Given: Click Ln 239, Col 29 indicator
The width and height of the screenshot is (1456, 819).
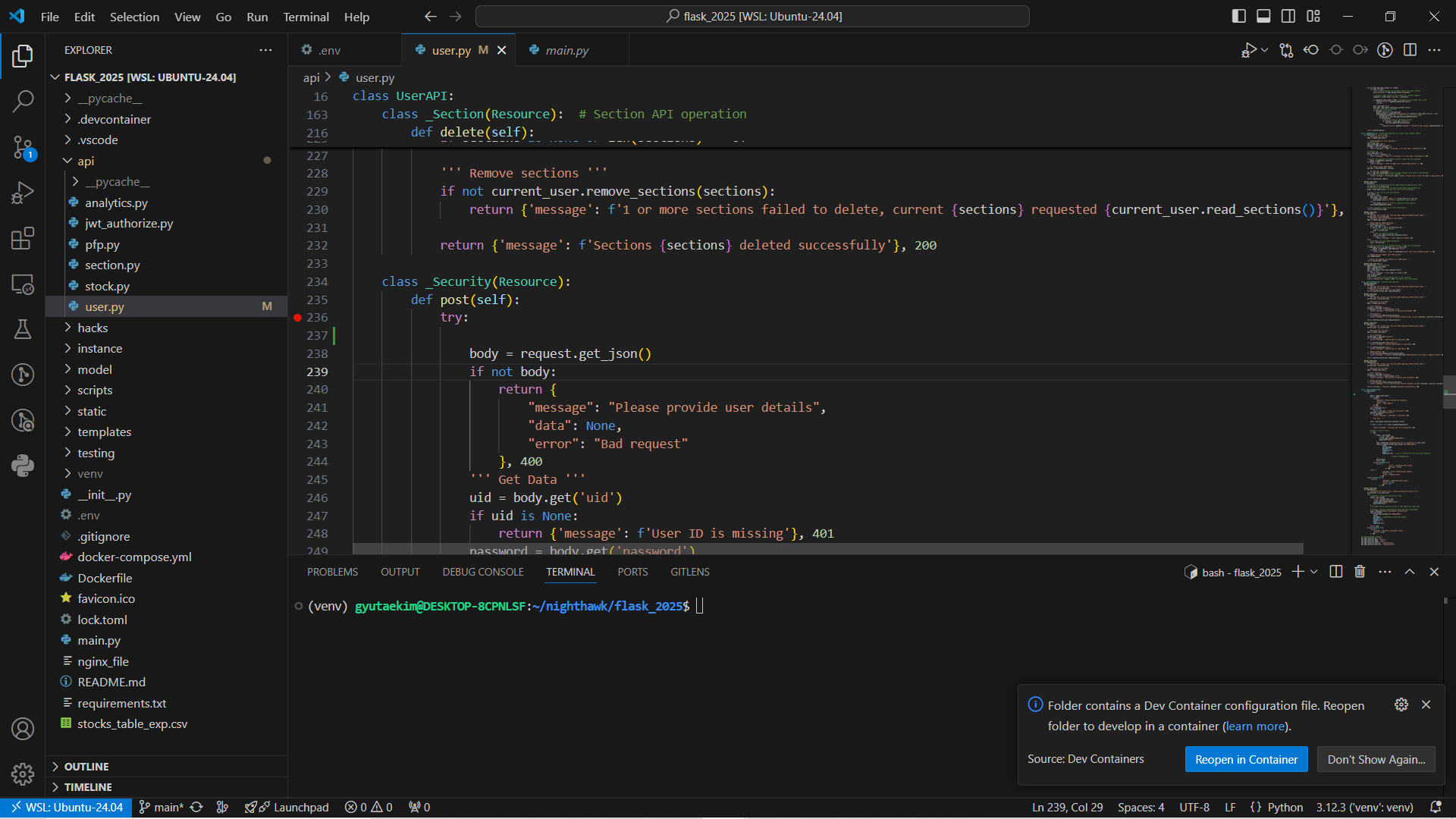Looking at the screenshot, I should (x=1067, y=808).
